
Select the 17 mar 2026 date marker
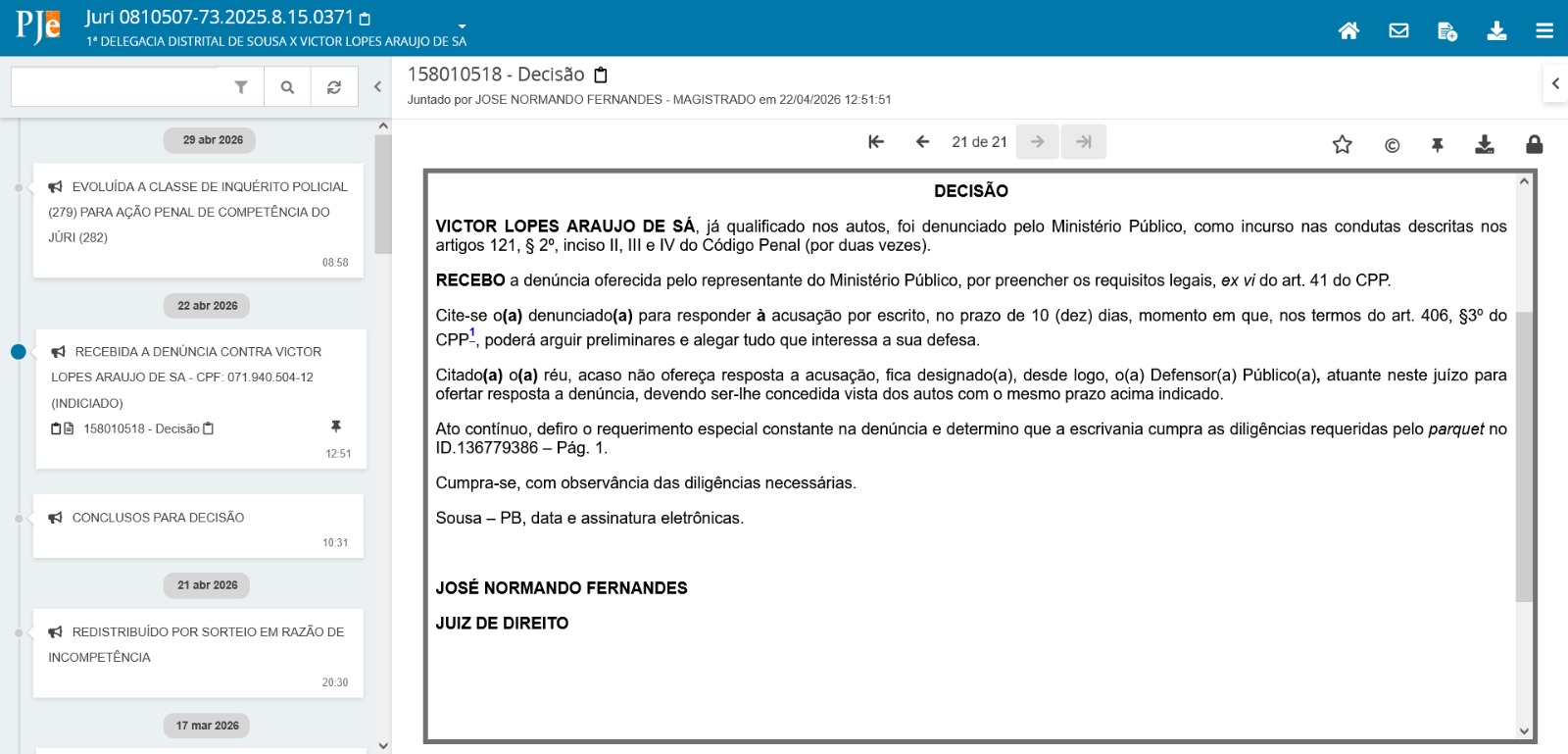click(x=208, y=726)
